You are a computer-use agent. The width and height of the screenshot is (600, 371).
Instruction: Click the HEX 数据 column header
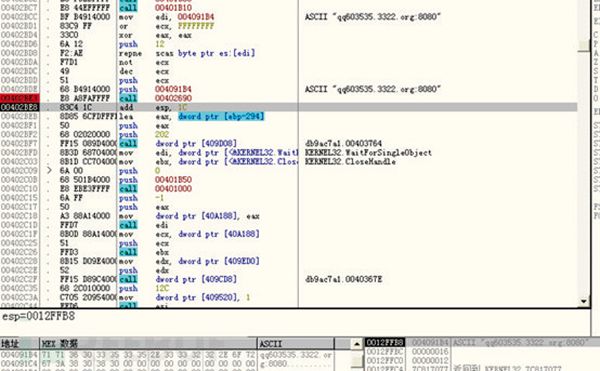(148, 343)
